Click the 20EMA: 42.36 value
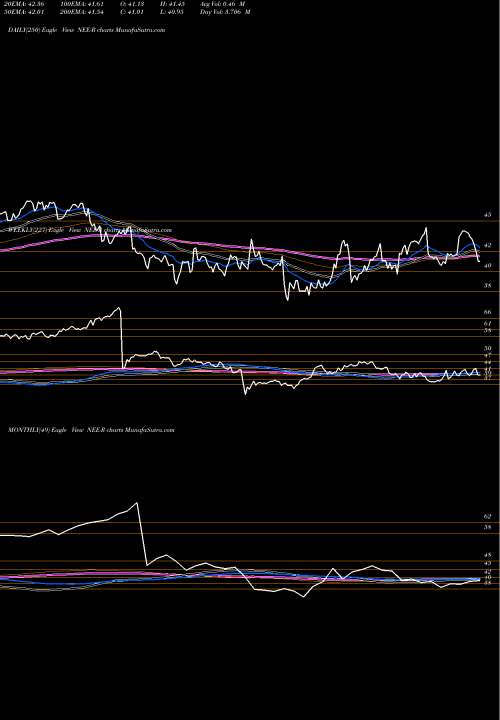Image resolution: width=500 pixels, height=720 pixels. (x=24, y=4)
